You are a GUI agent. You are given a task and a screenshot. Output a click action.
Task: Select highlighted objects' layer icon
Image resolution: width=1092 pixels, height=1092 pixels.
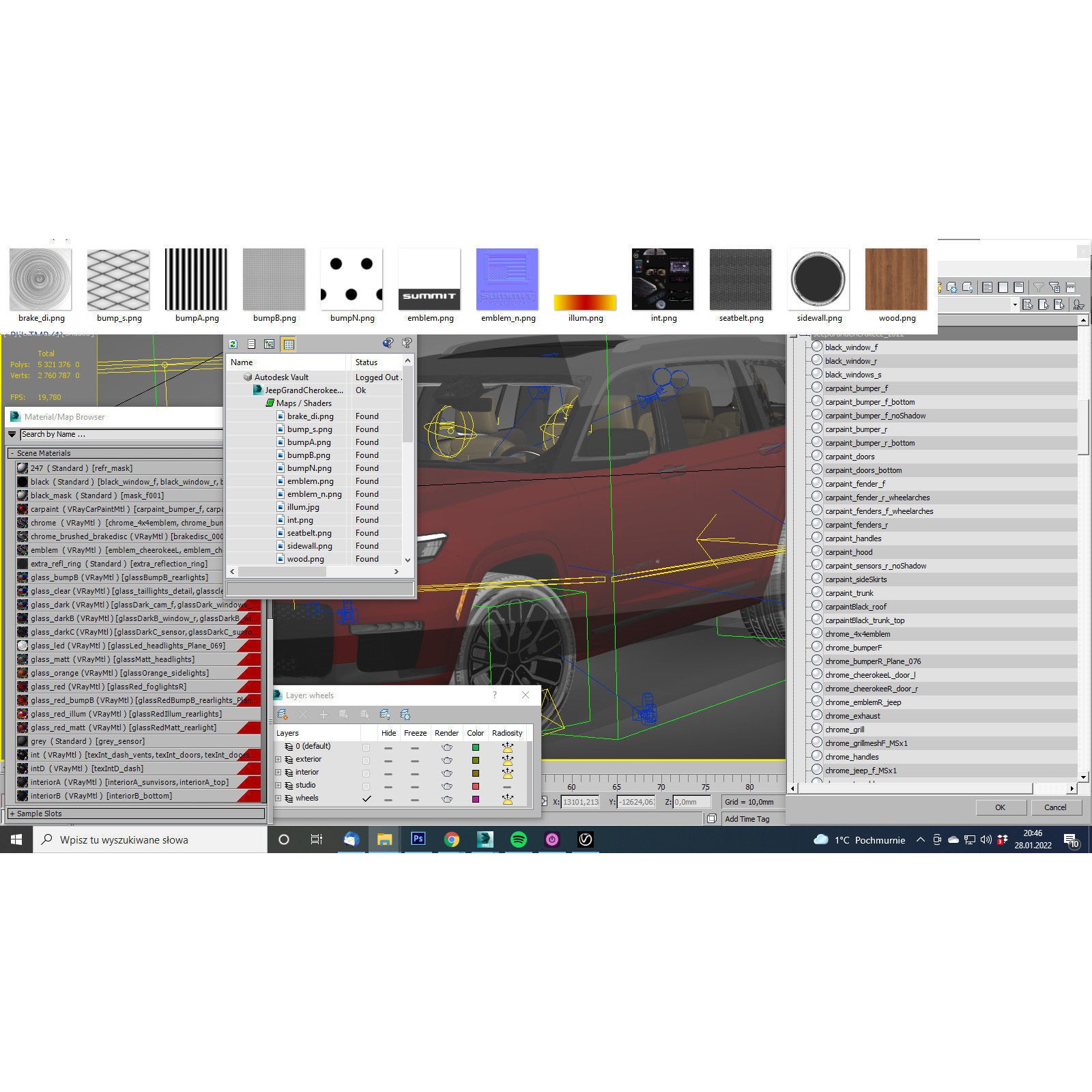click(x=366, y=715)
